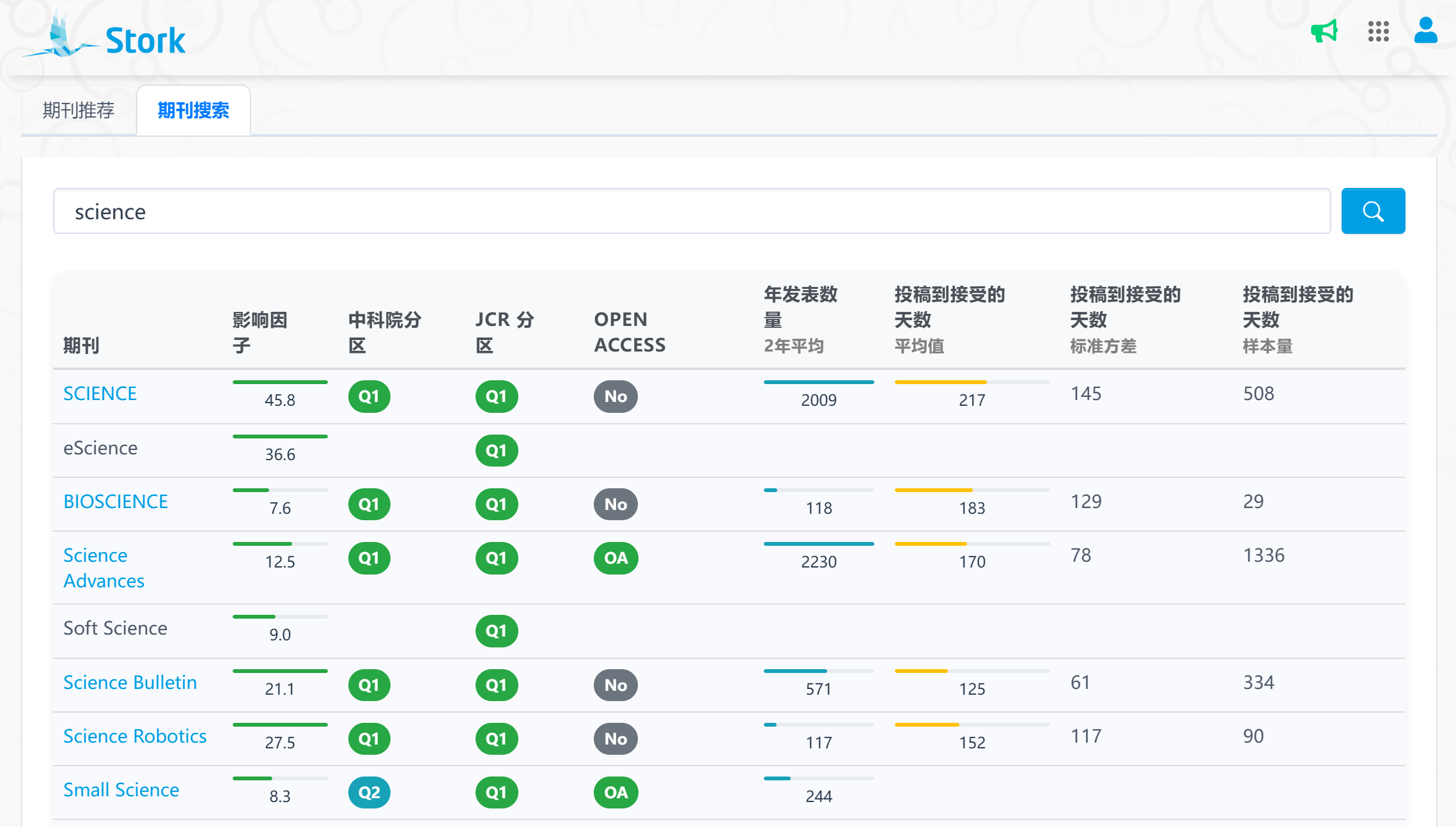The image size is (1456, 827).
Task: Click the 影响因子 column header
Action: (259, 332)
